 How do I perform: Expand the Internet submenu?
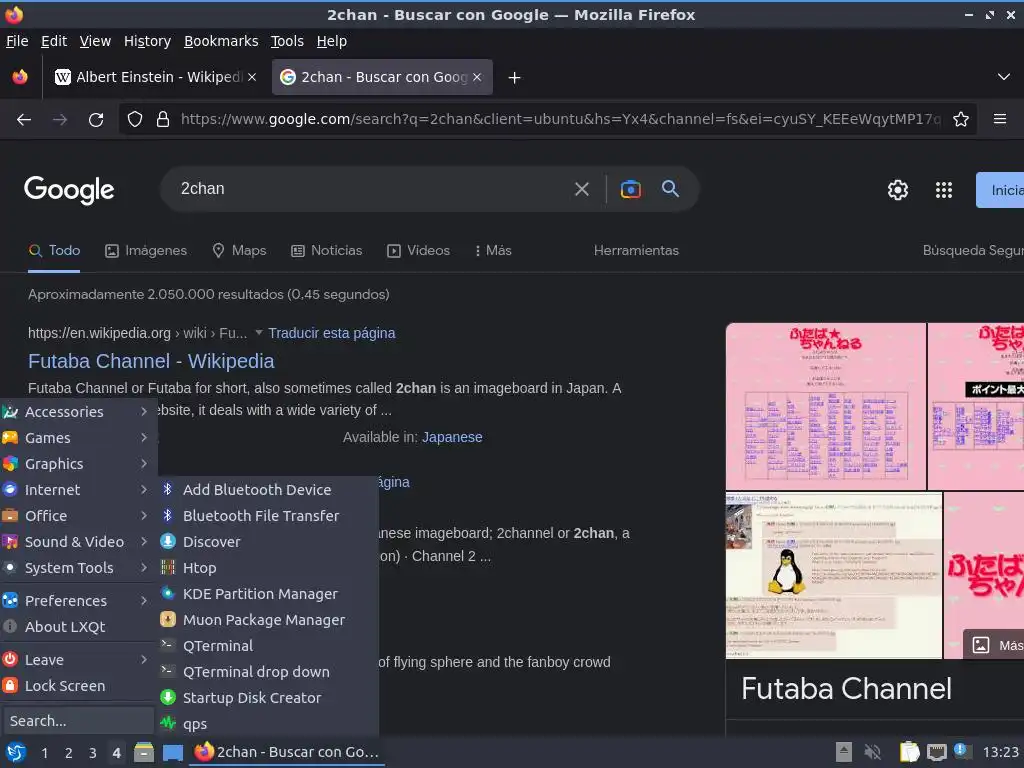click(x=78, y=490)
